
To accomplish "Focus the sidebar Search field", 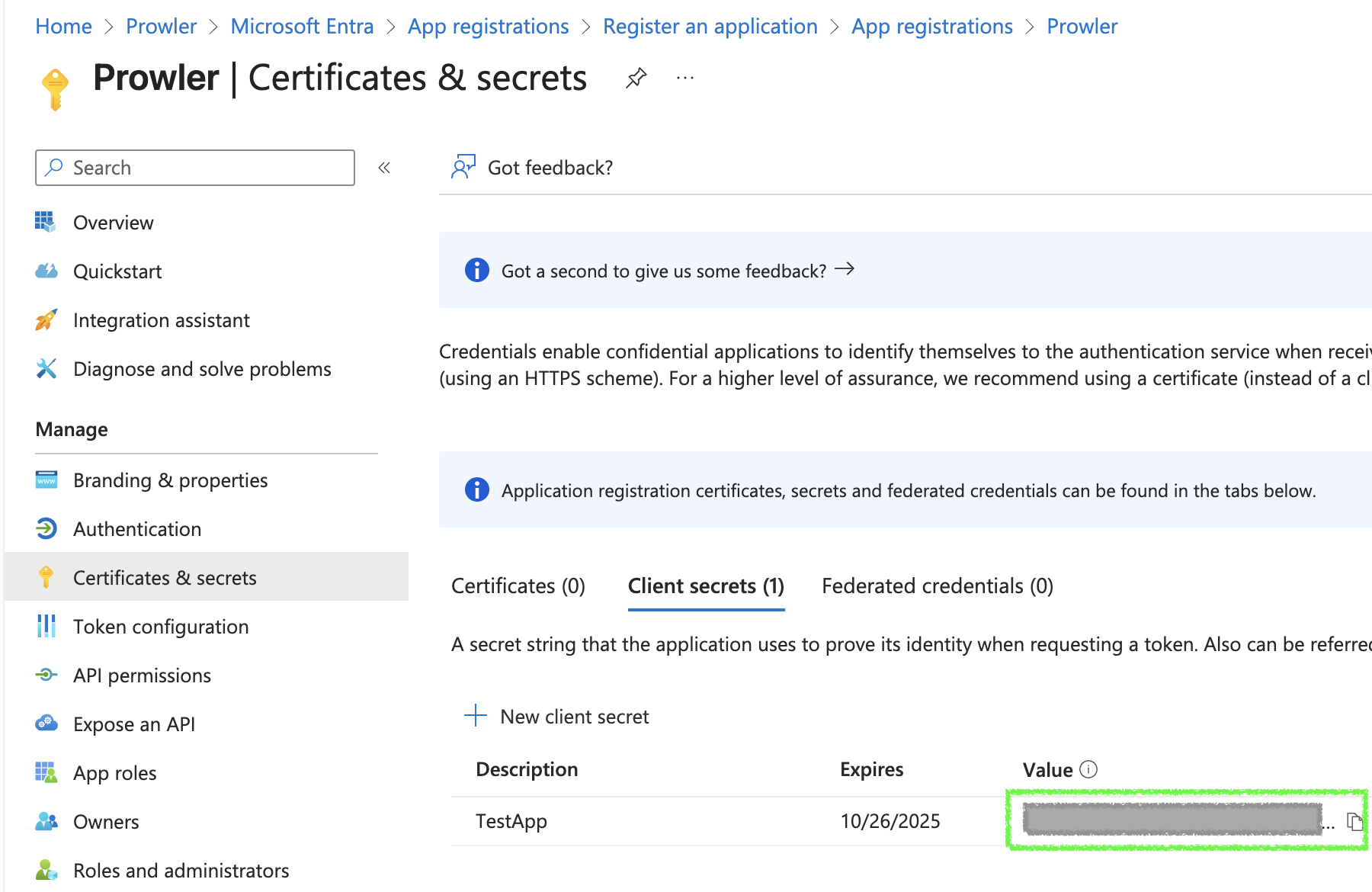I will (195, 168).
